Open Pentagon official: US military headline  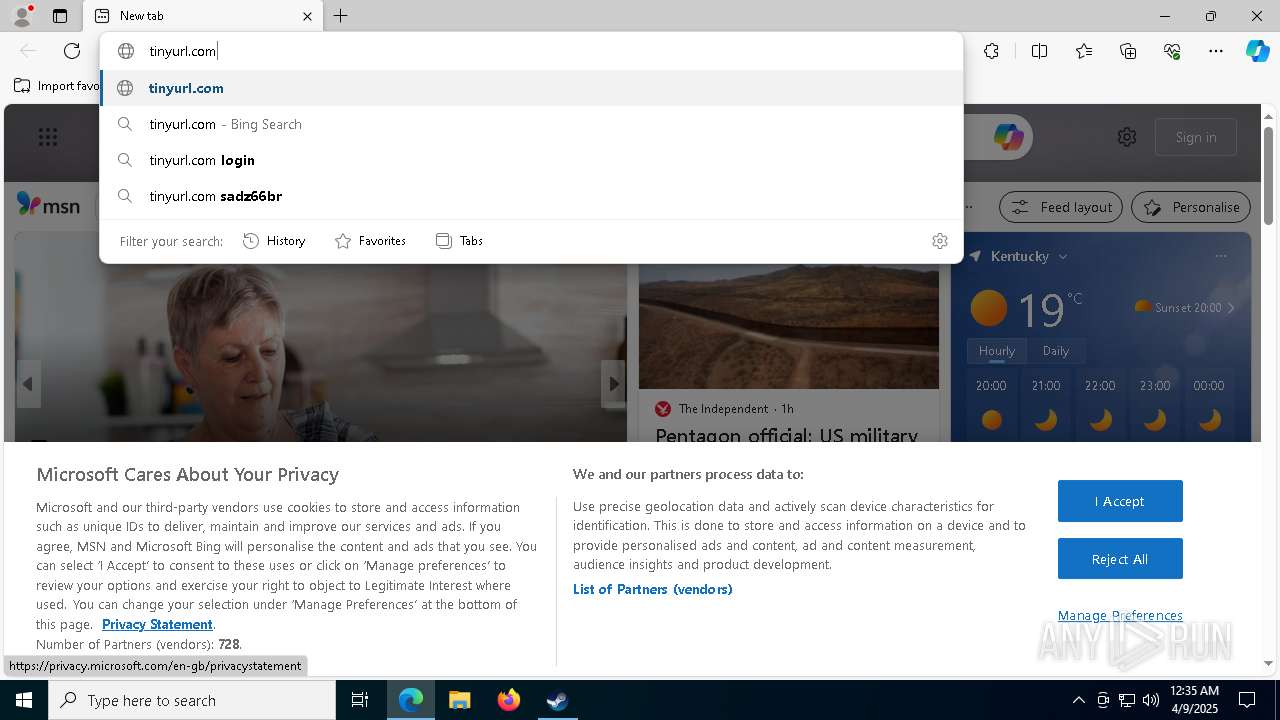tap(786, 434)
